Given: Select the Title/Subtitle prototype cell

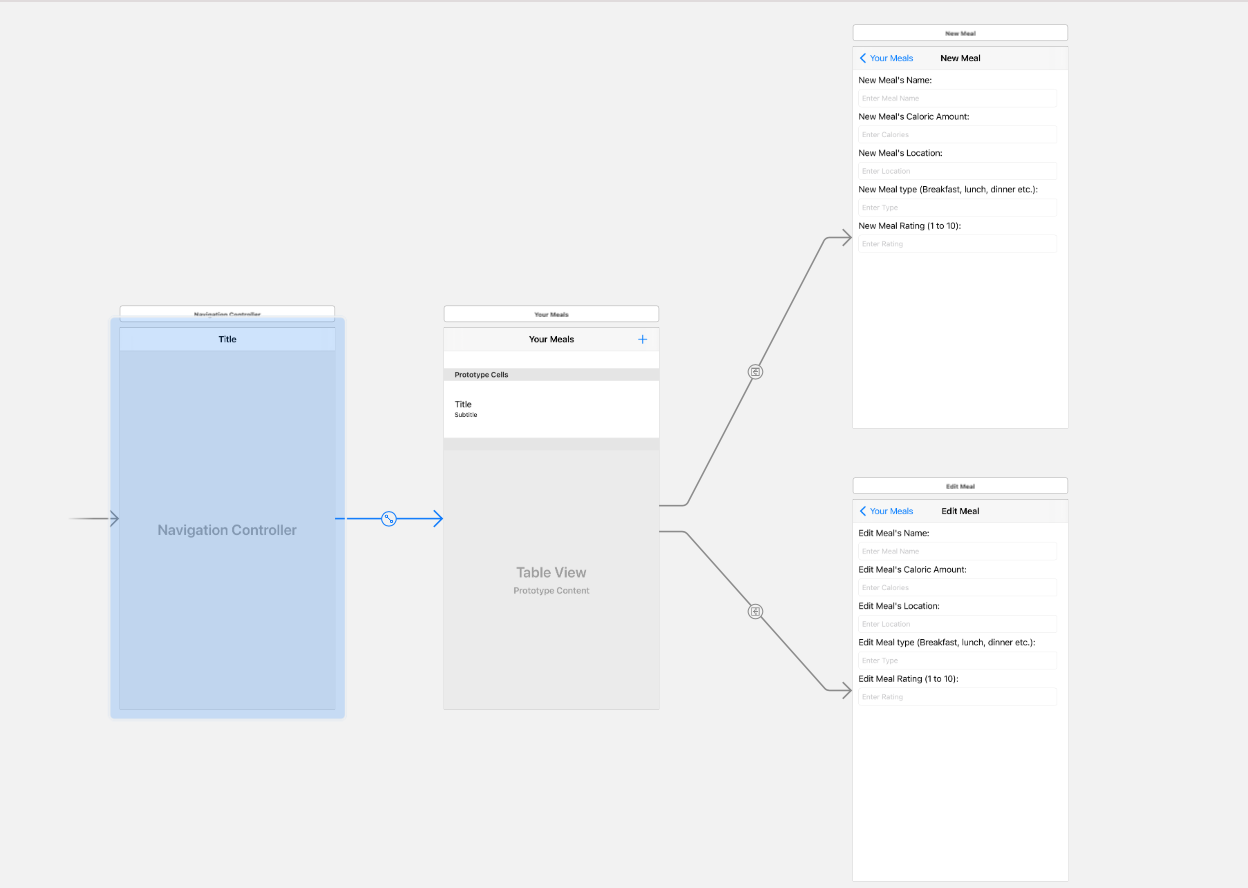Looking at the screenshot, I should [551, 409].
